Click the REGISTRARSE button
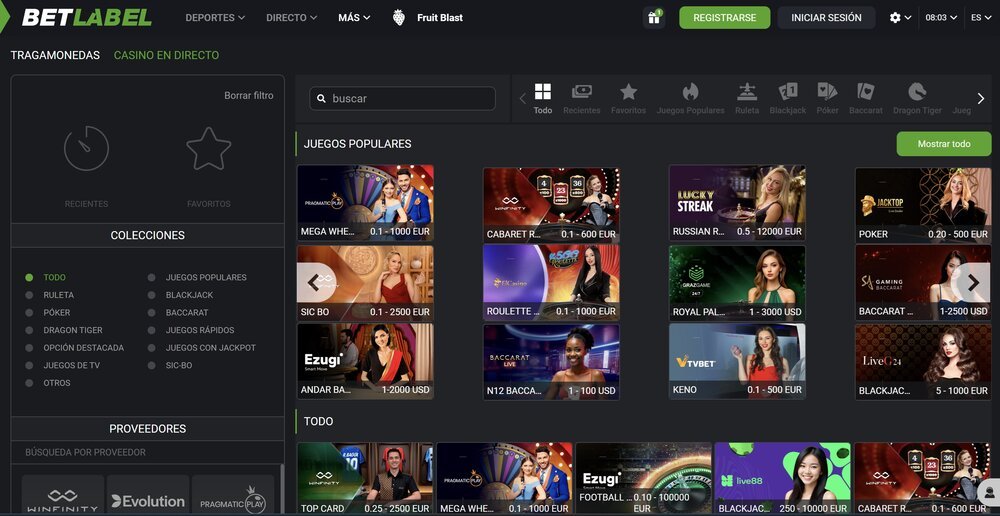The image size is (1000, 516). pyautogui.click(x=724, y=18)
